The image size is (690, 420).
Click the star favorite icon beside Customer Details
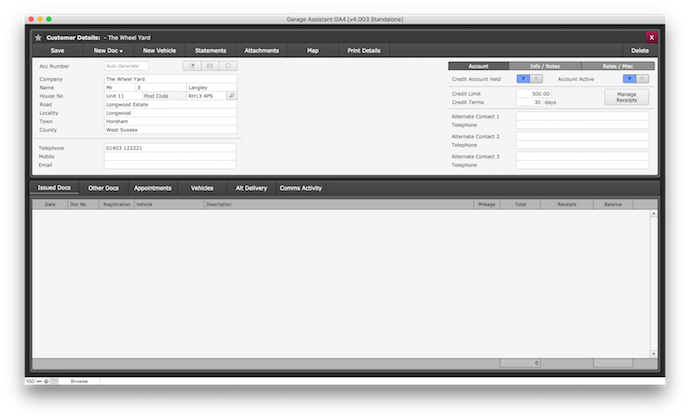tap(38, 37)
